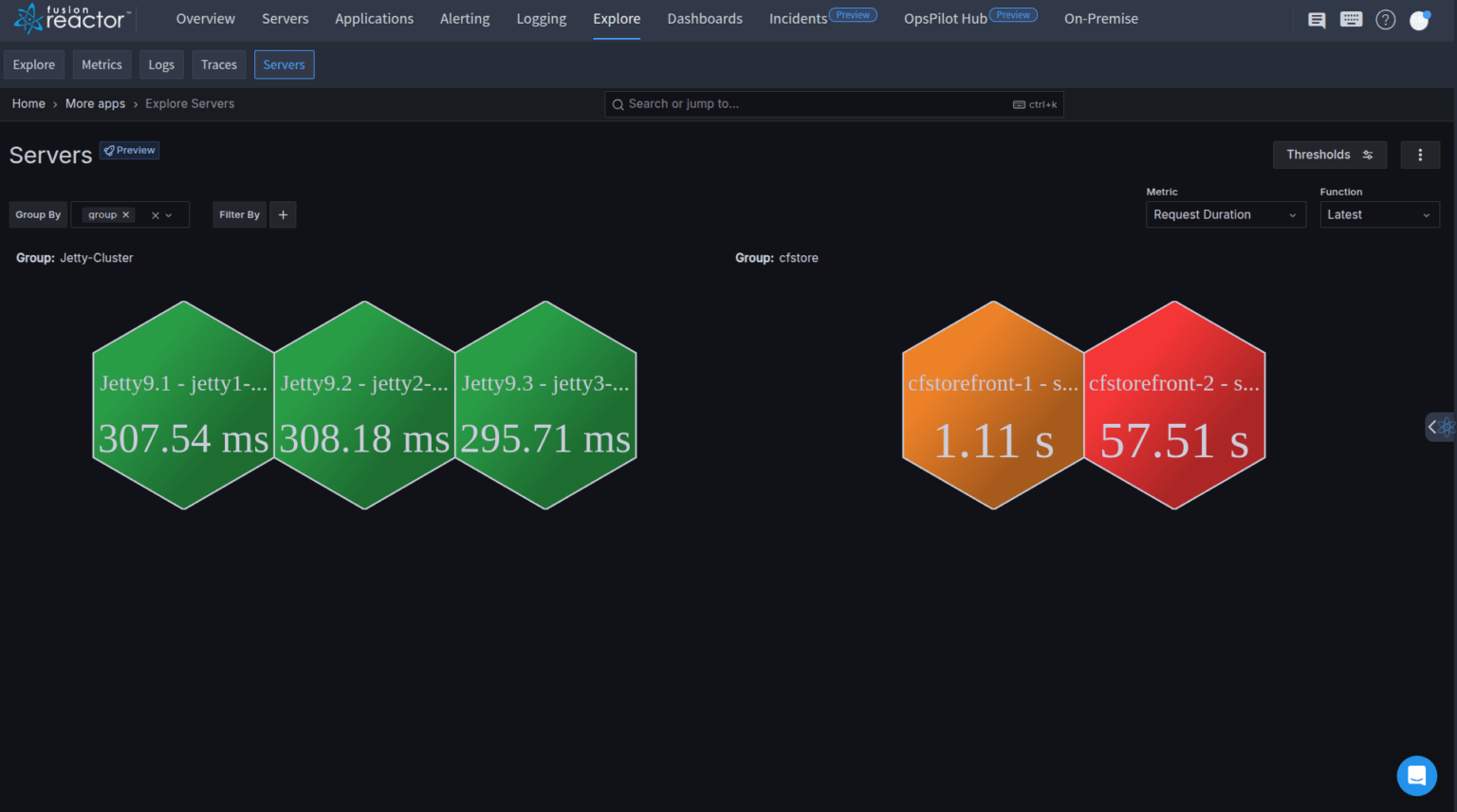Switch to the Traces tab
This screenshot has width=1457, height=812.
click(x=219, y=65)
